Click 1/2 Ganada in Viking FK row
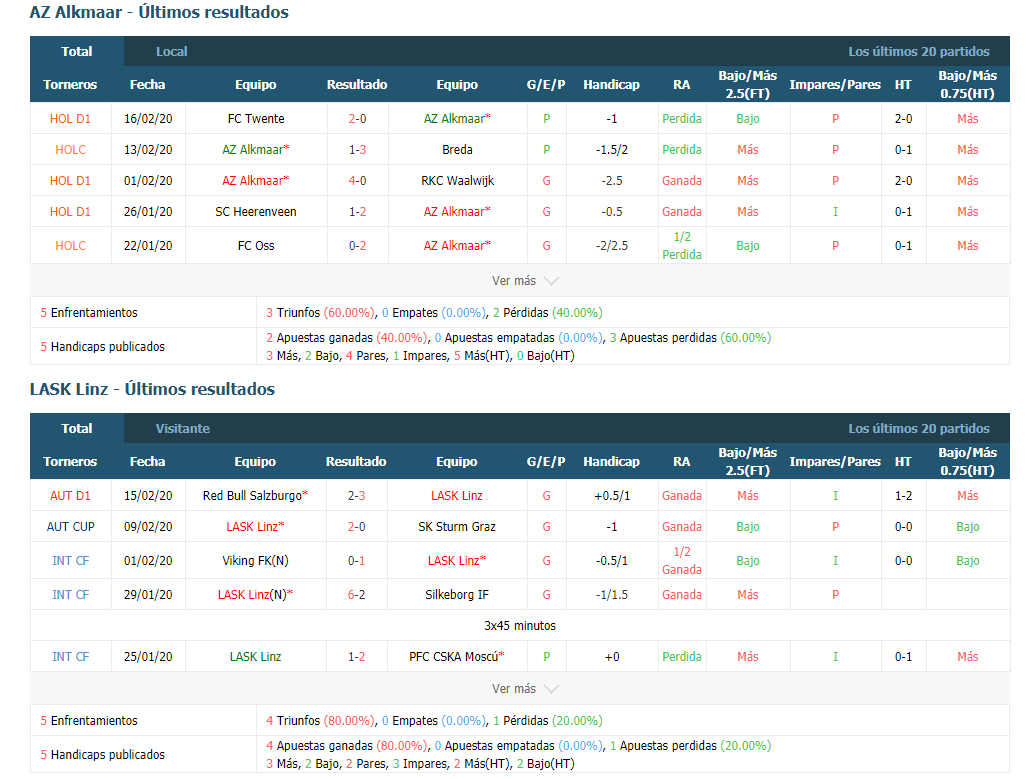This screenshot has height=779, width=1031. click(x=682, y=560)
